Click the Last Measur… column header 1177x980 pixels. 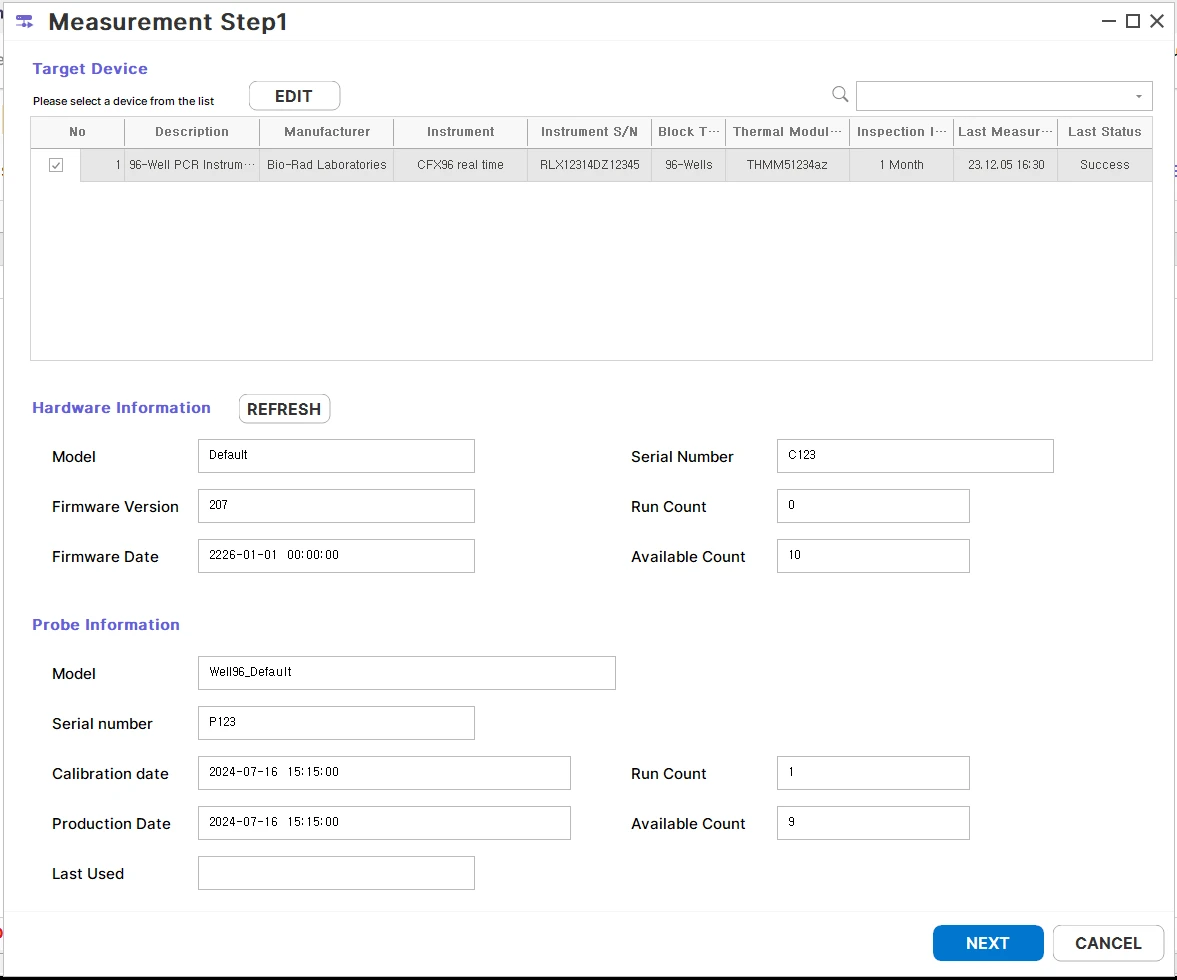coord(1006,132)
